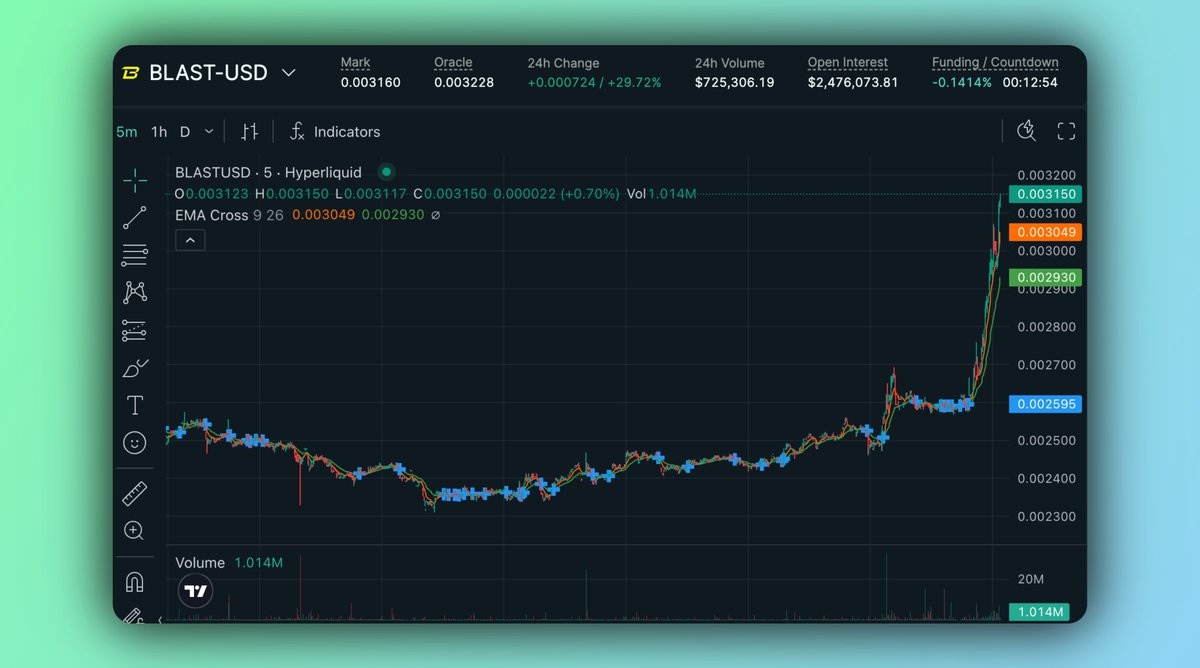Open the candle chart style selector
The height and width of the screenshot is (668, 1200).
coord(250,132)
